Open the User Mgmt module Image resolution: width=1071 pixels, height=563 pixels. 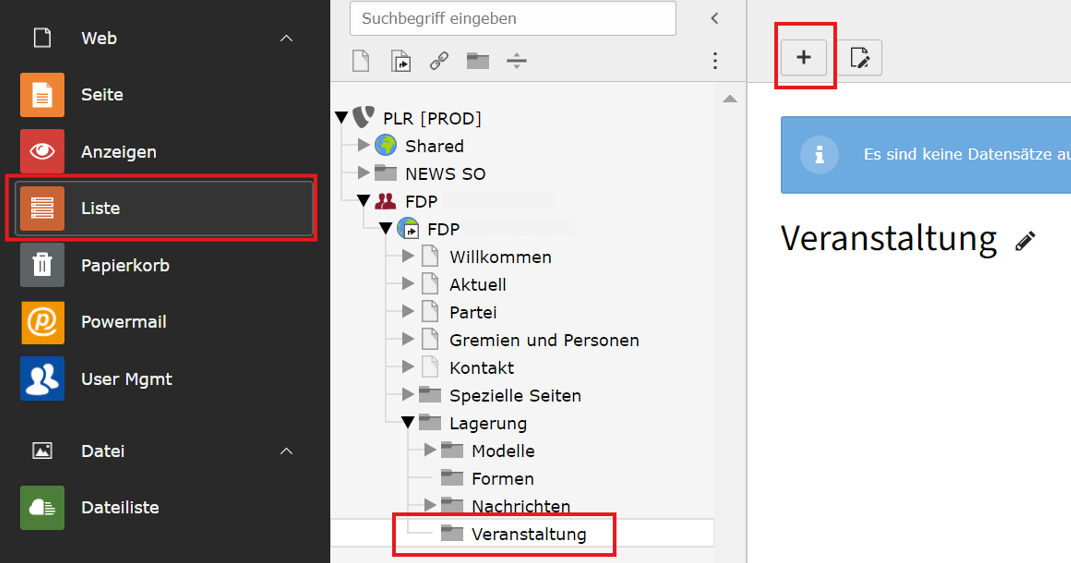coord(164,379)
